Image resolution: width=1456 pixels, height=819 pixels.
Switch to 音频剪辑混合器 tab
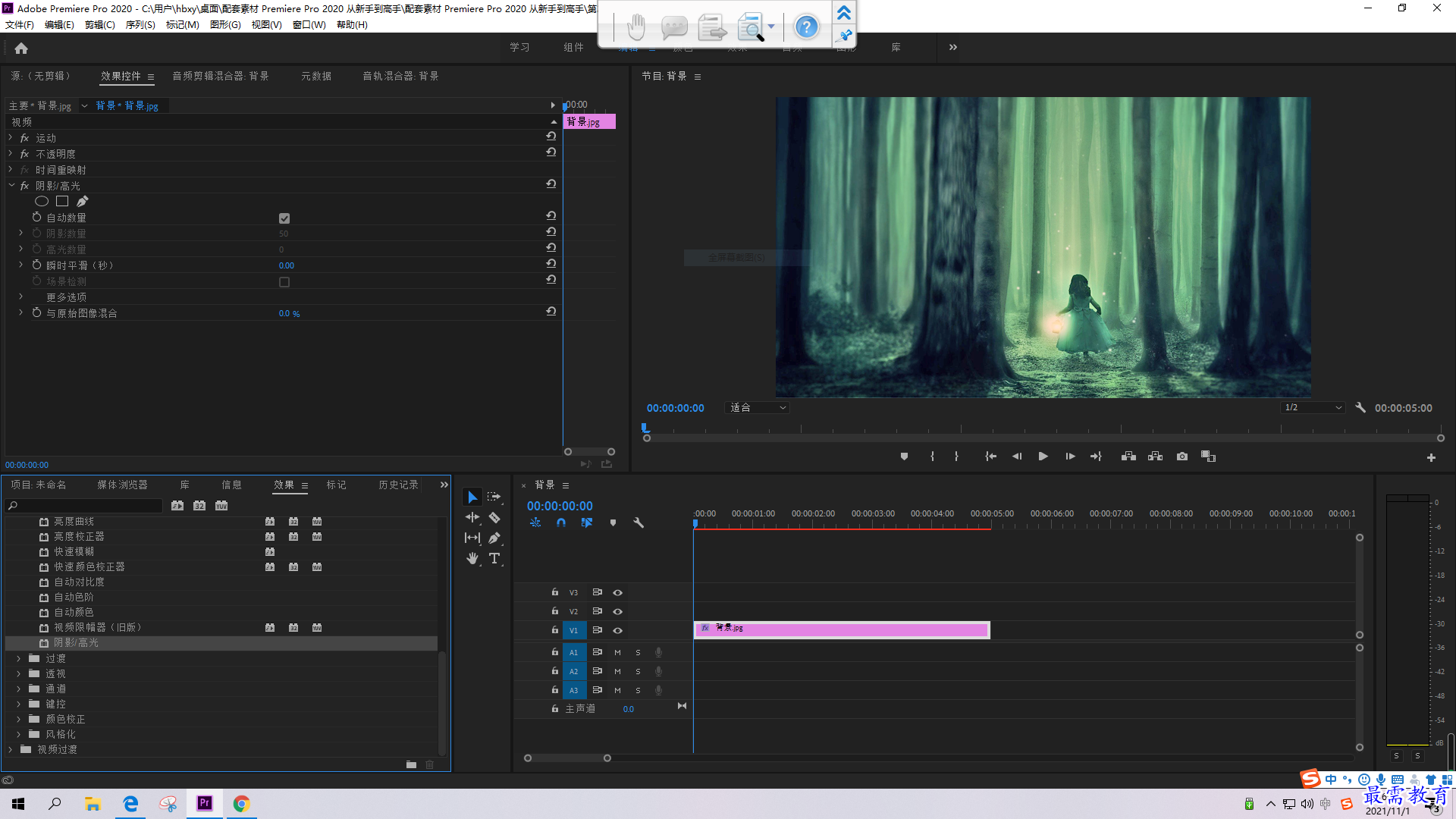(221, 76)
